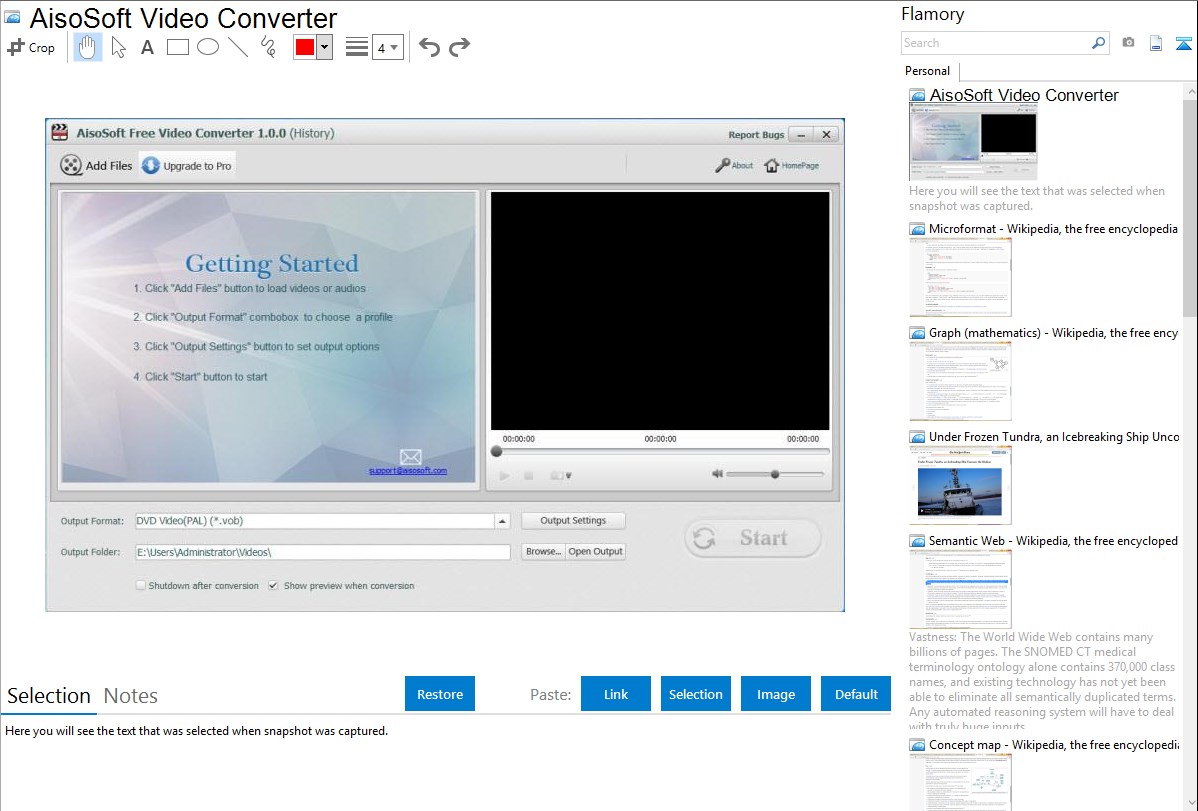This screenshot has width=1198, height=811.
Task: Select the Crop tool
Action: pyautogui.click(x=31, y=47)
